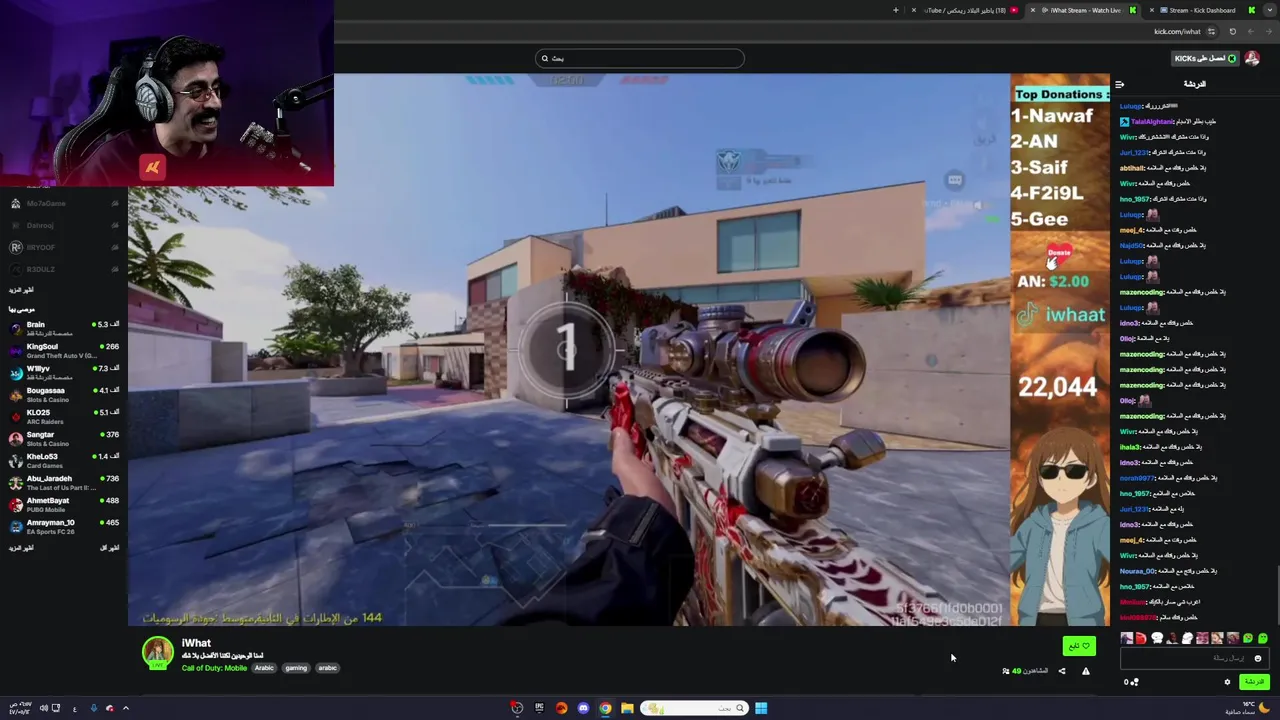Reload the kick.com page
This screenshot has width=1280, height=720.
(1232, 31)
